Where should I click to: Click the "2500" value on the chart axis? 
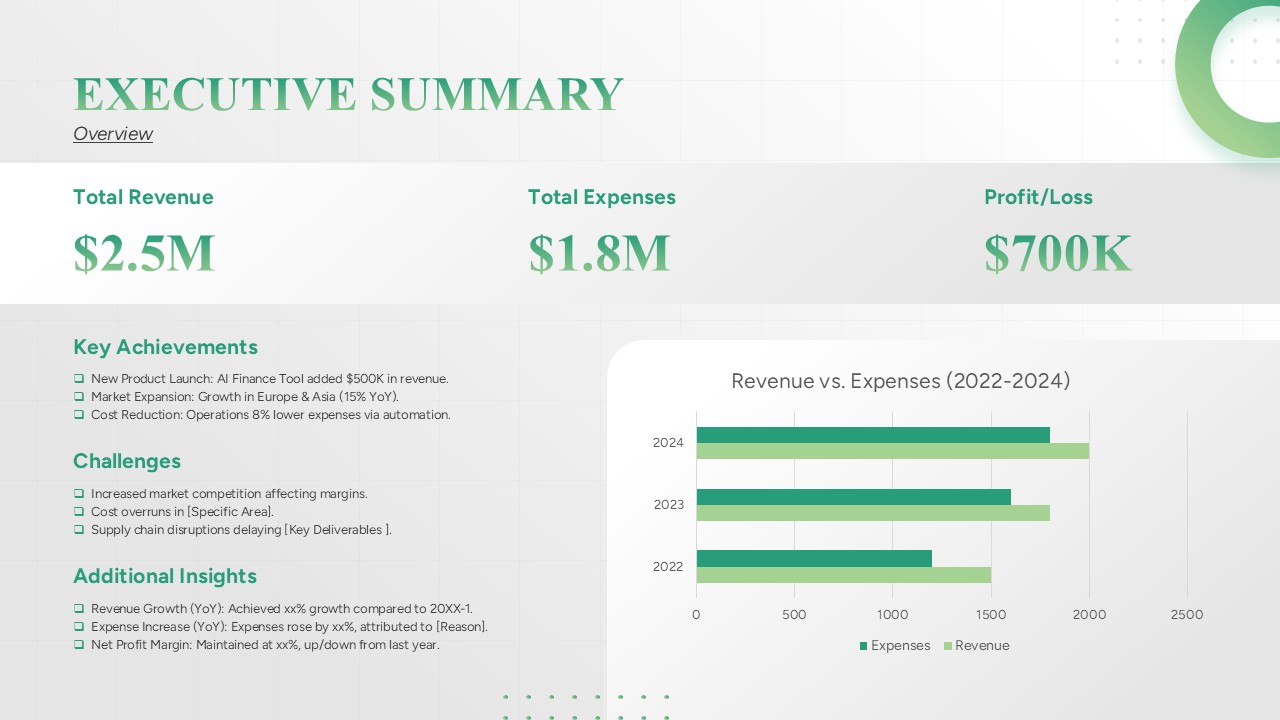1187,615
